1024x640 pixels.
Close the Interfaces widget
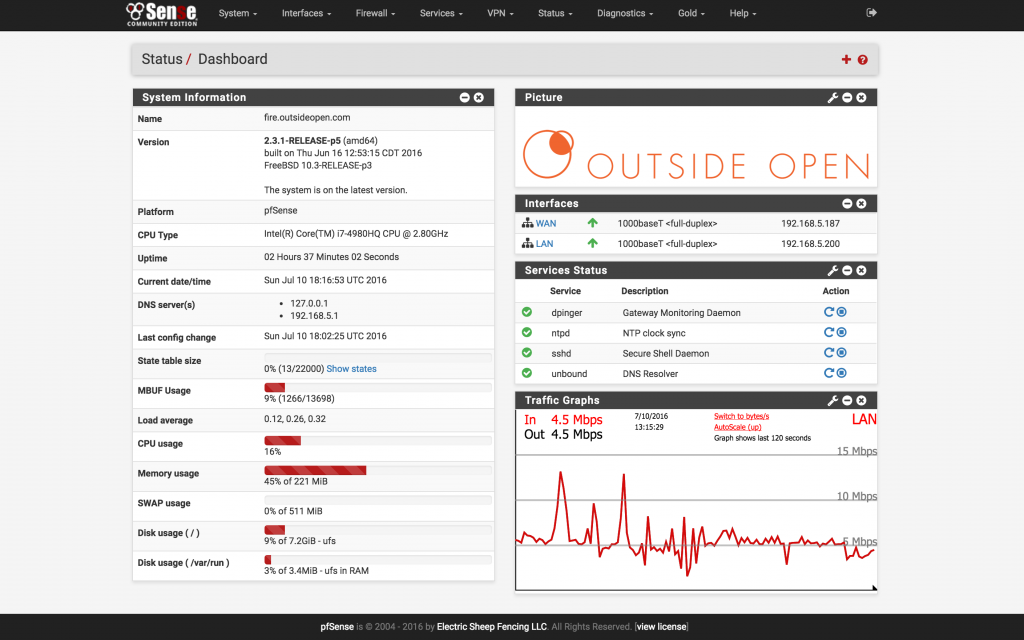(x=861, y=204)
